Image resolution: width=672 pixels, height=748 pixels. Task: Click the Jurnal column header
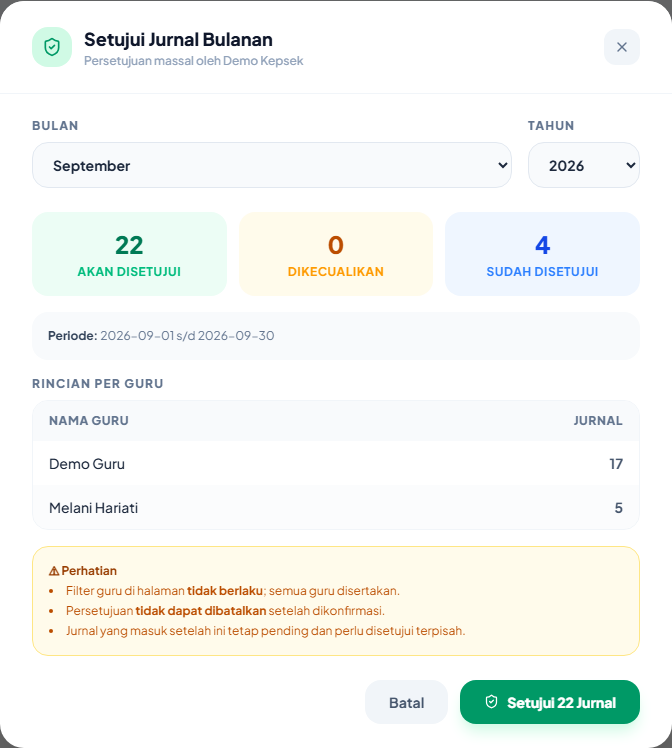point(598,421)
